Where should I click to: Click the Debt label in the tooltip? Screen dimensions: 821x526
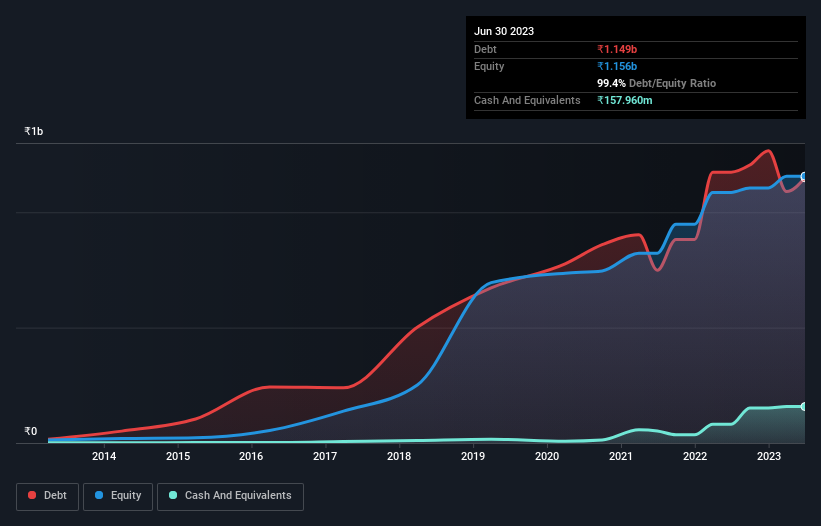point(485,49)
